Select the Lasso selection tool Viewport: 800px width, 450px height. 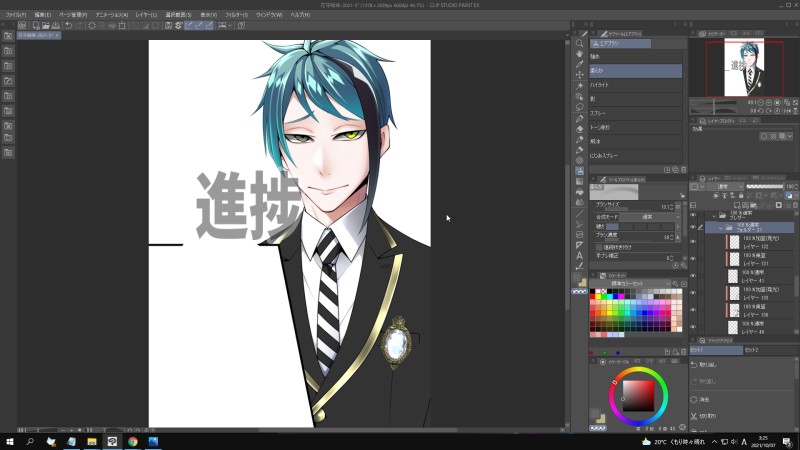tap(579, 107)
